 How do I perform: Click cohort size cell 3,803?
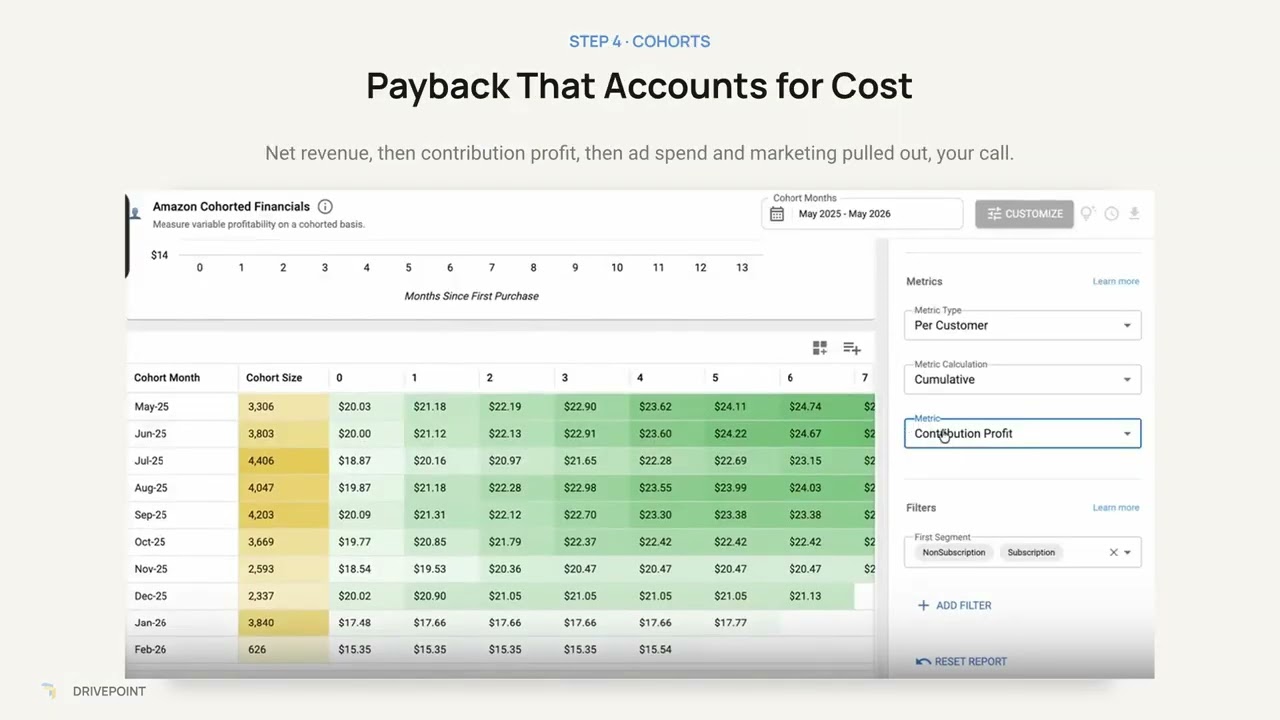pyautogui.click(x=283, y=433)
